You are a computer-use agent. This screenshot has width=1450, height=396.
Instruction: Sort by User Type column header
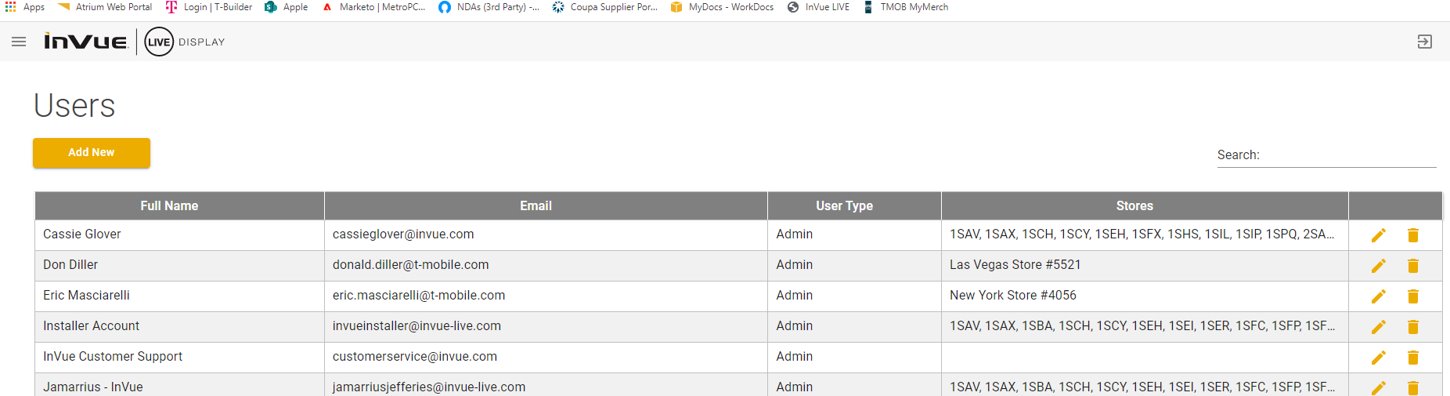[844, 206]
